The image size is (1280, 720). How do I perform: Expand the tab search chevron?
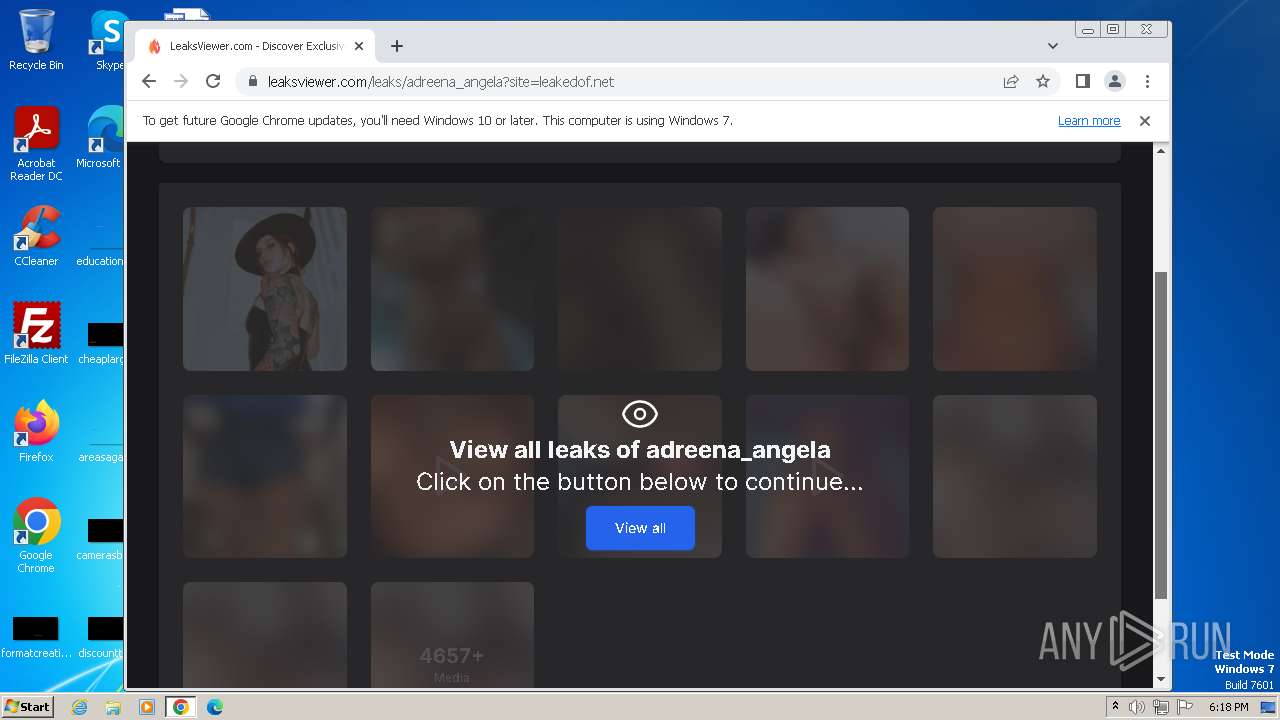click(1052, 46)
